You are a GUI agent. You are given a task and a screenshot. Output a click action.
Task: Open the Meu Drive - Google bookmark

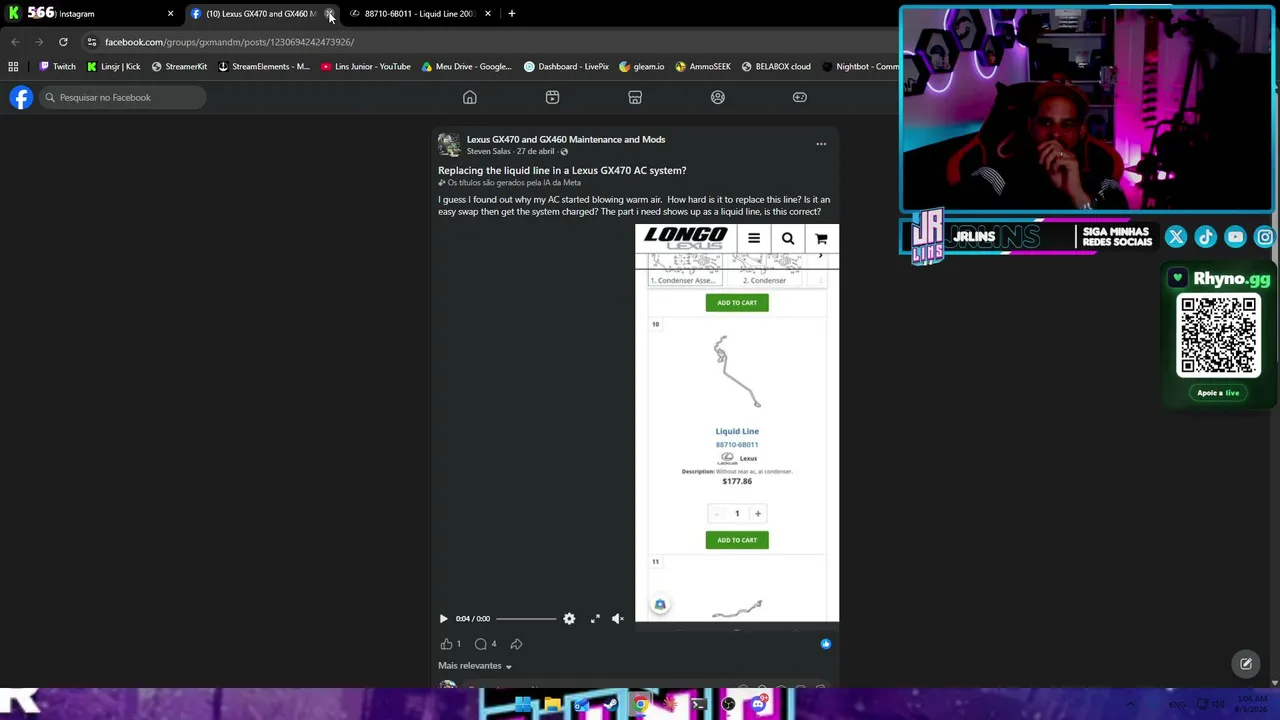coord(467,67)
